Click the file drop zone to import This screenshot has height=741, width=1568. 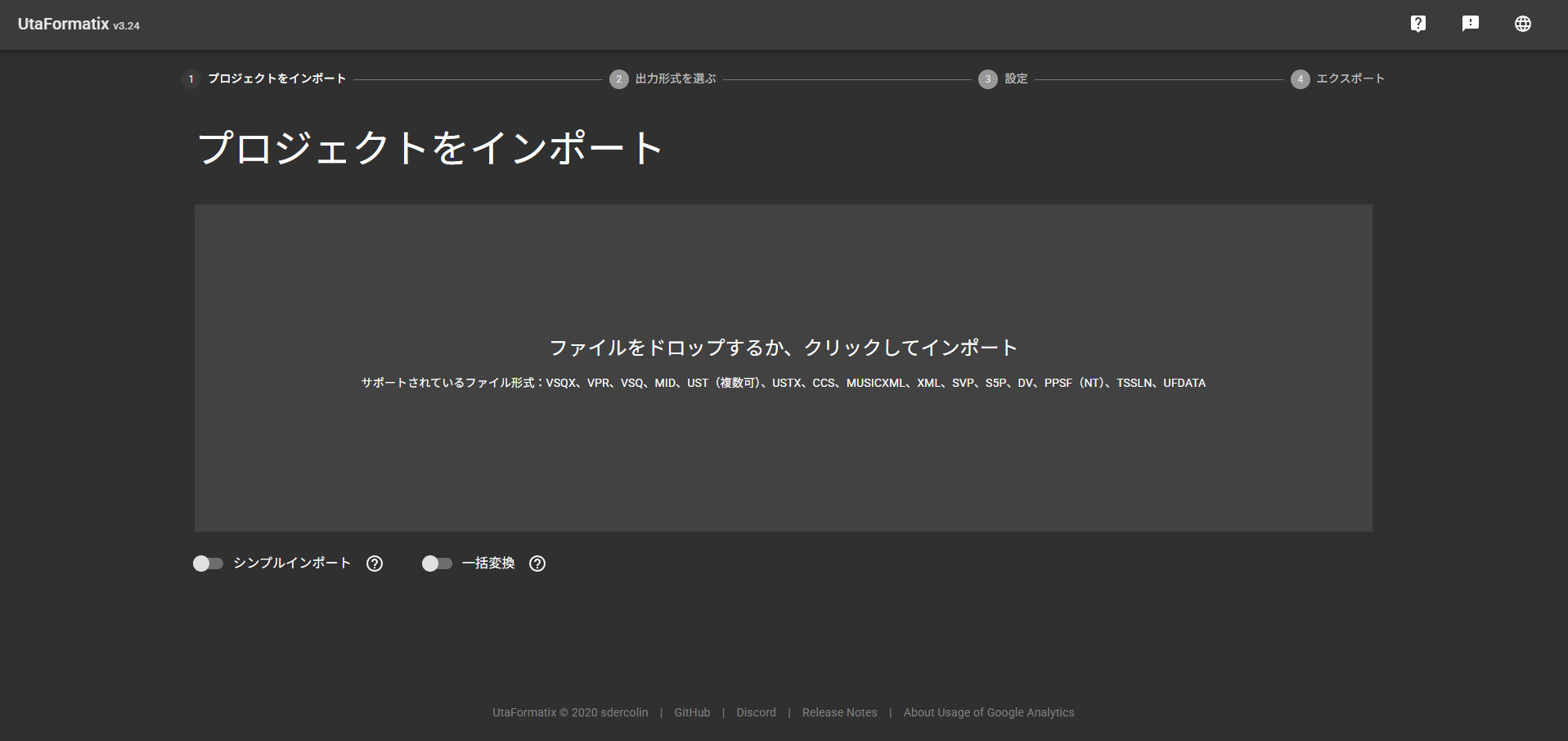coord(783,367)
